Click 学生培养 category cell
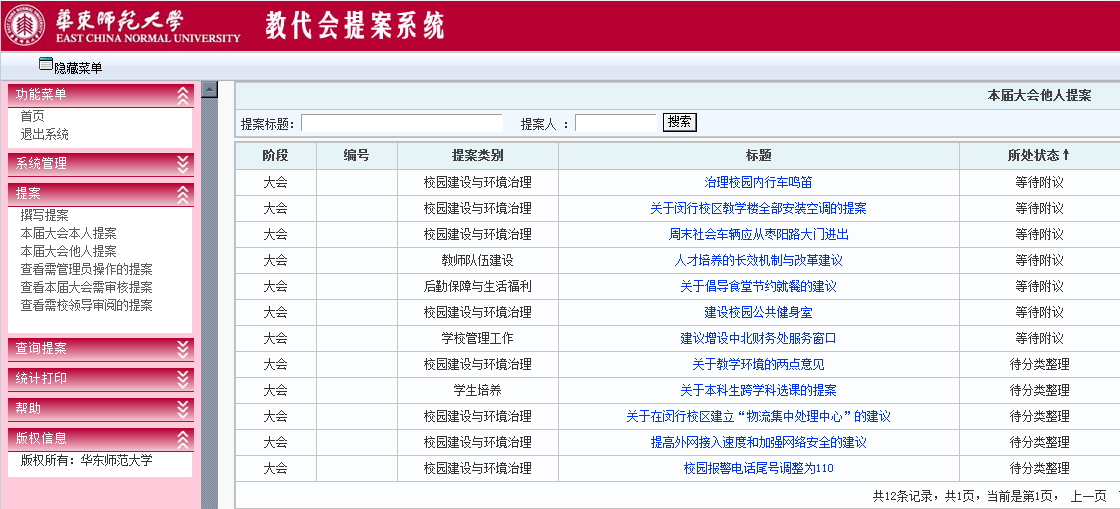1120x509 pixels. pyautogui.click(x=477, y=390)
